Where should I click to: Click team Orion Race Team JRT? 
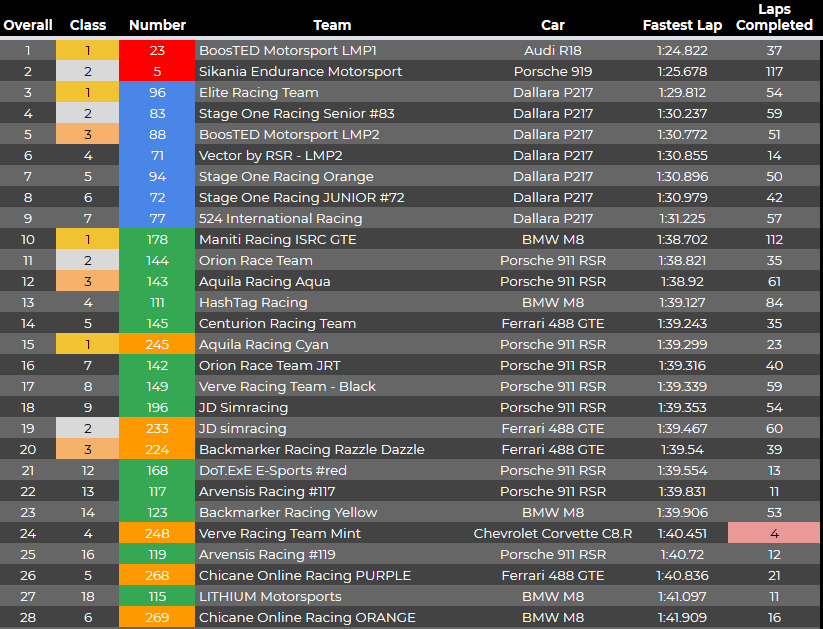click(269, 365)
